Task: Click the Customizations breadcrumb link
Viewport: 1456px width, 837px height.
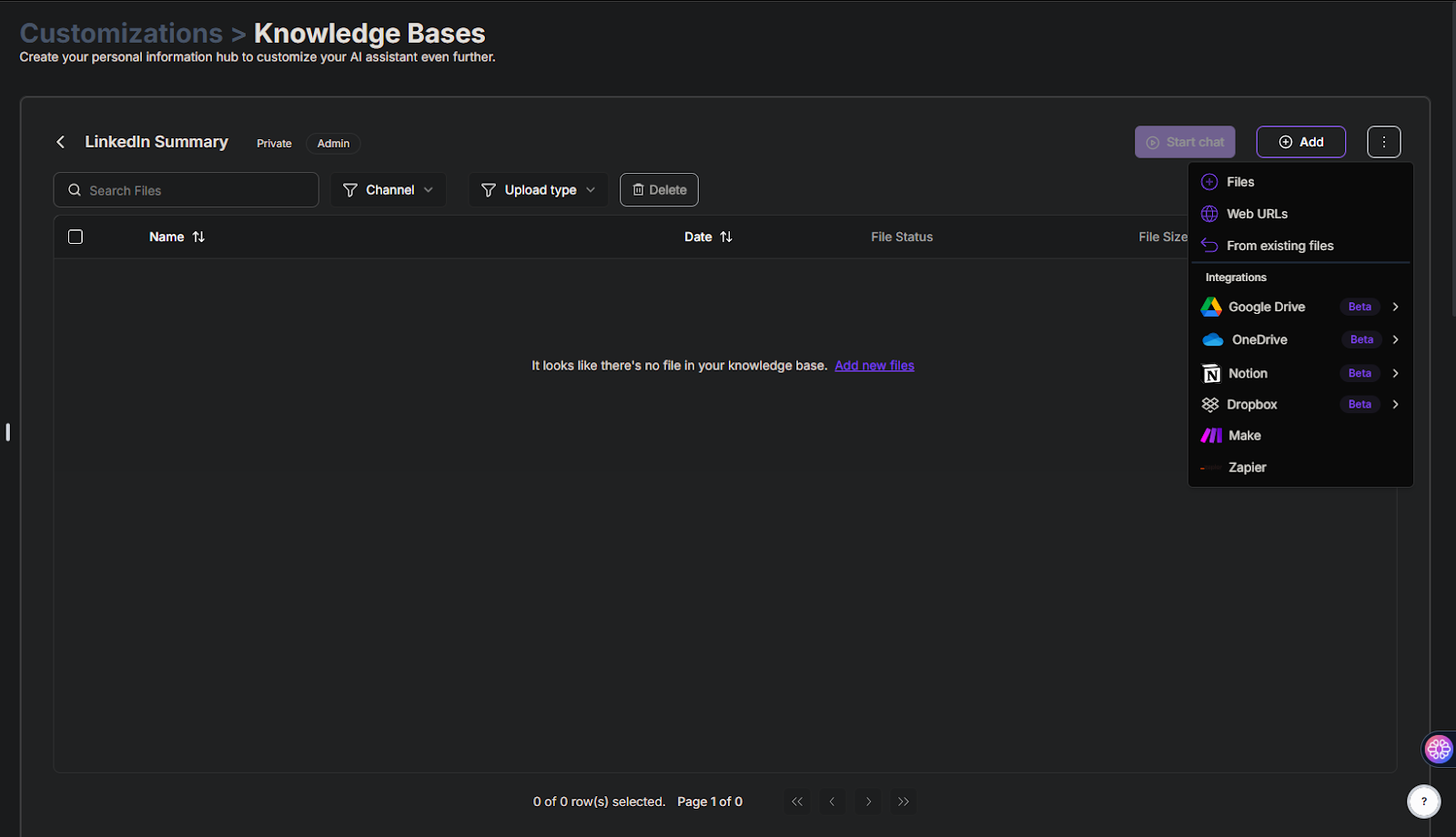Action: (121, 34)
